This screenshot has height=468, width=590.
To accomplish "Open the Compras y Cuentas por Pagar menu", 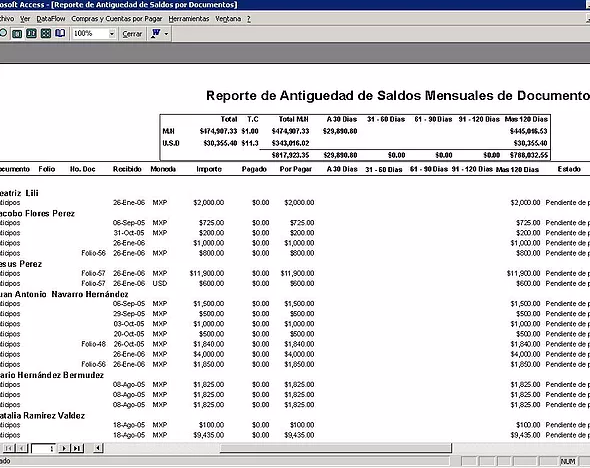I will tap(117, 19).
